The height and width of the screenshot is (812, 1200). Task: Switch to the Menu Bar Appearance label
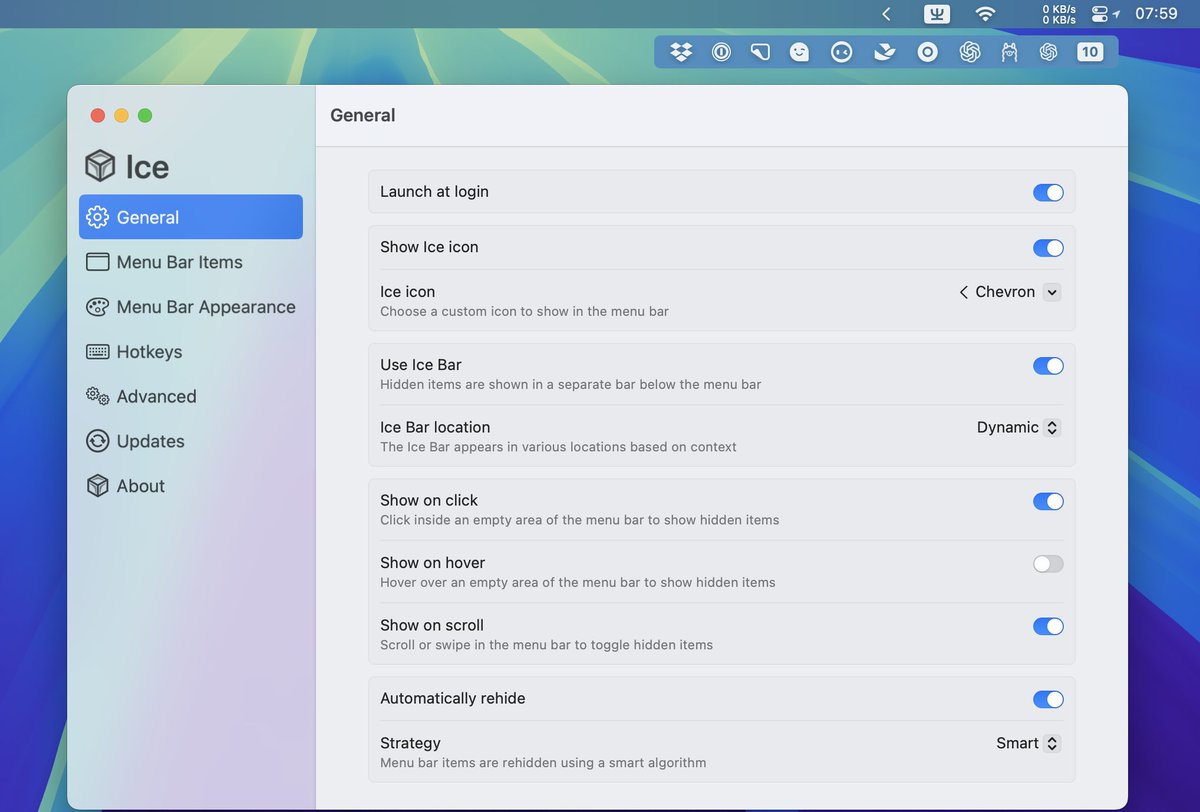coord(206,307)
